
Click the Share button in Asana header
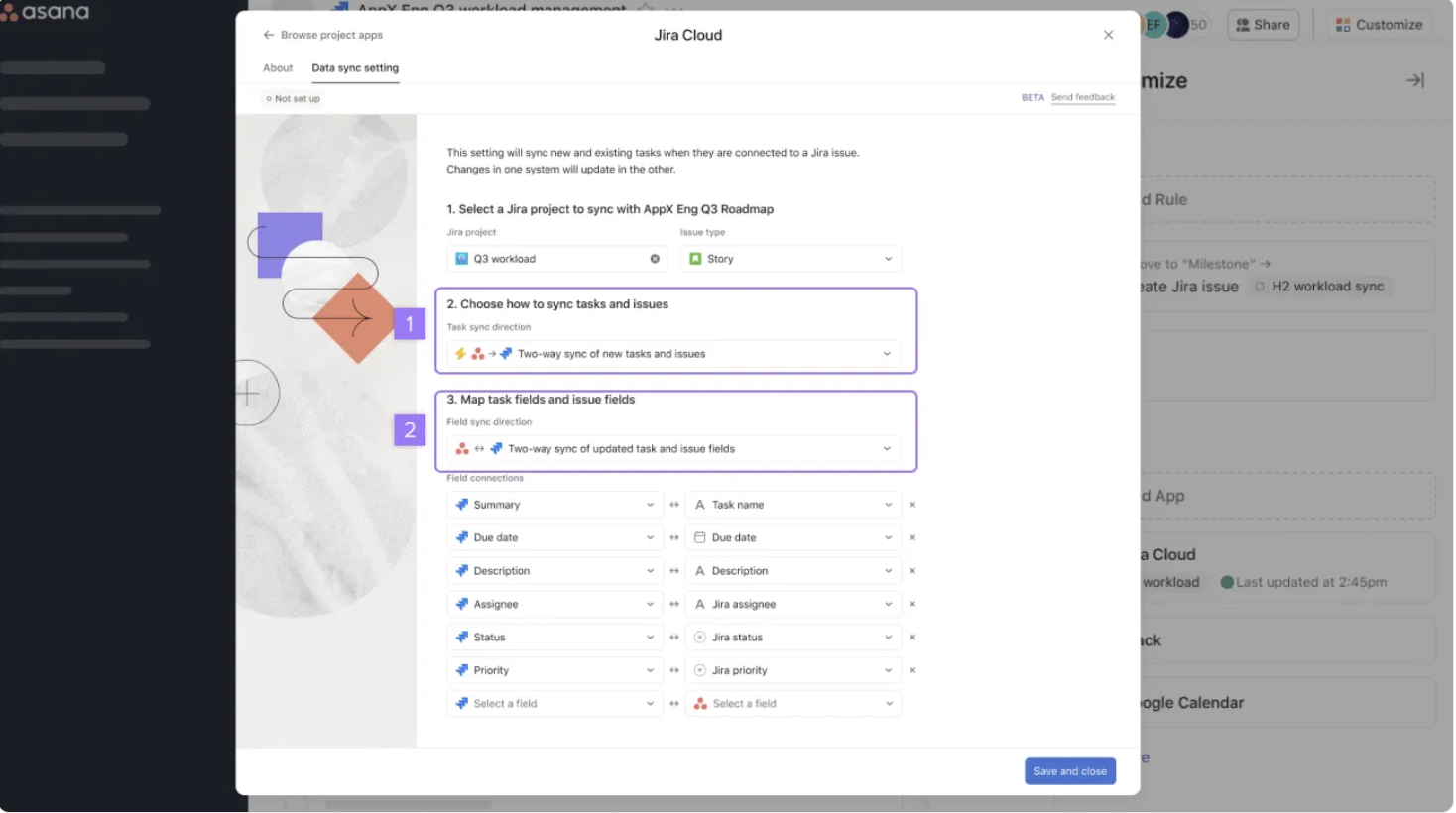point(1263,25)
